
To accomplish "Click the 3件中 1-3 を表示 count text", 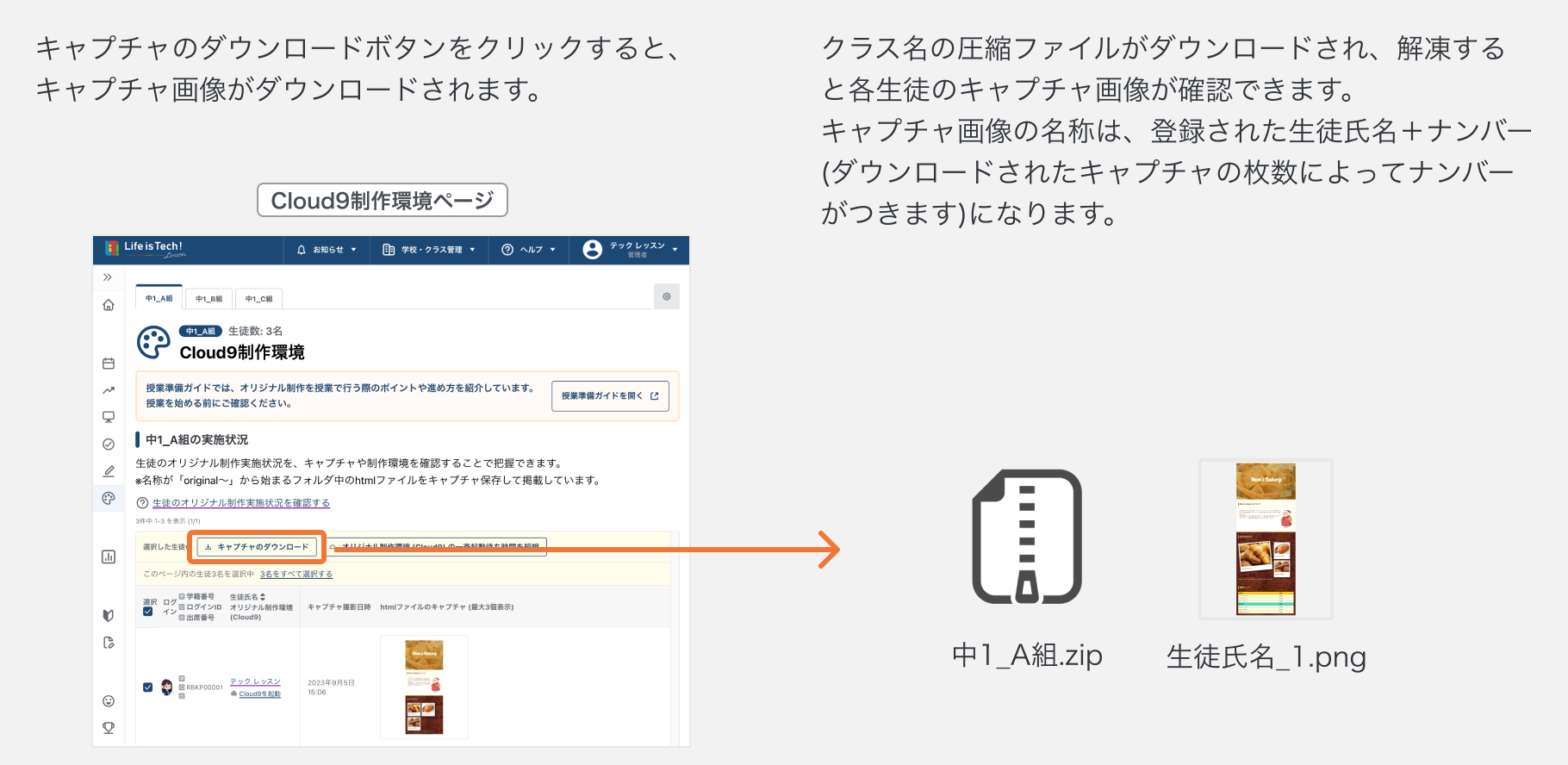I will [168, 521].
